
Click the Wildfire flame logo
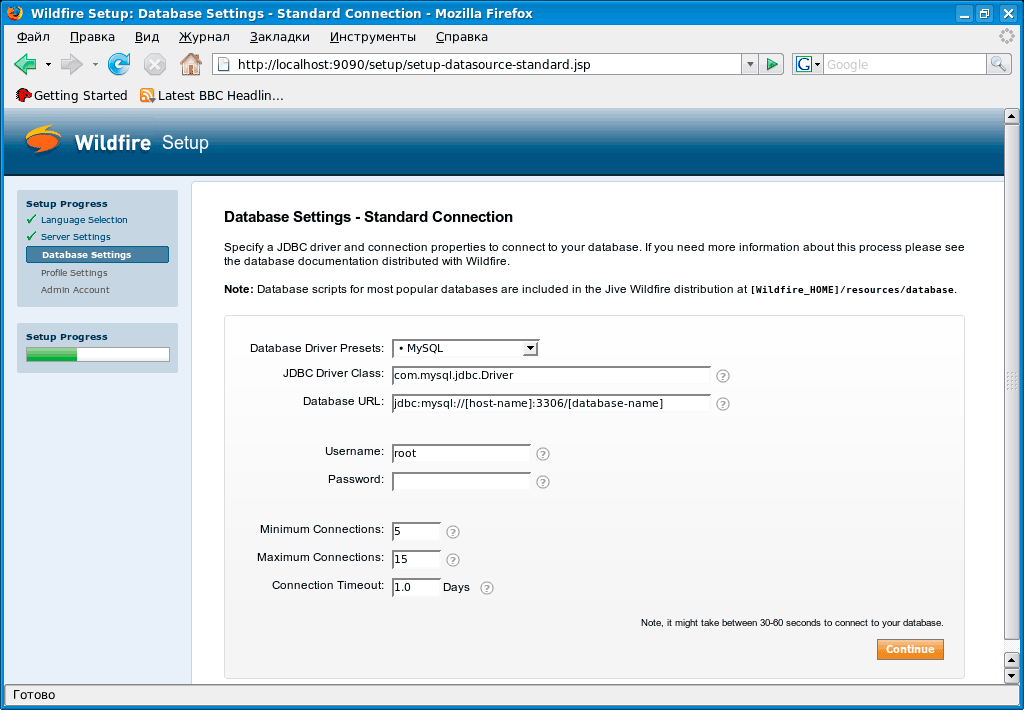(43, 140)
